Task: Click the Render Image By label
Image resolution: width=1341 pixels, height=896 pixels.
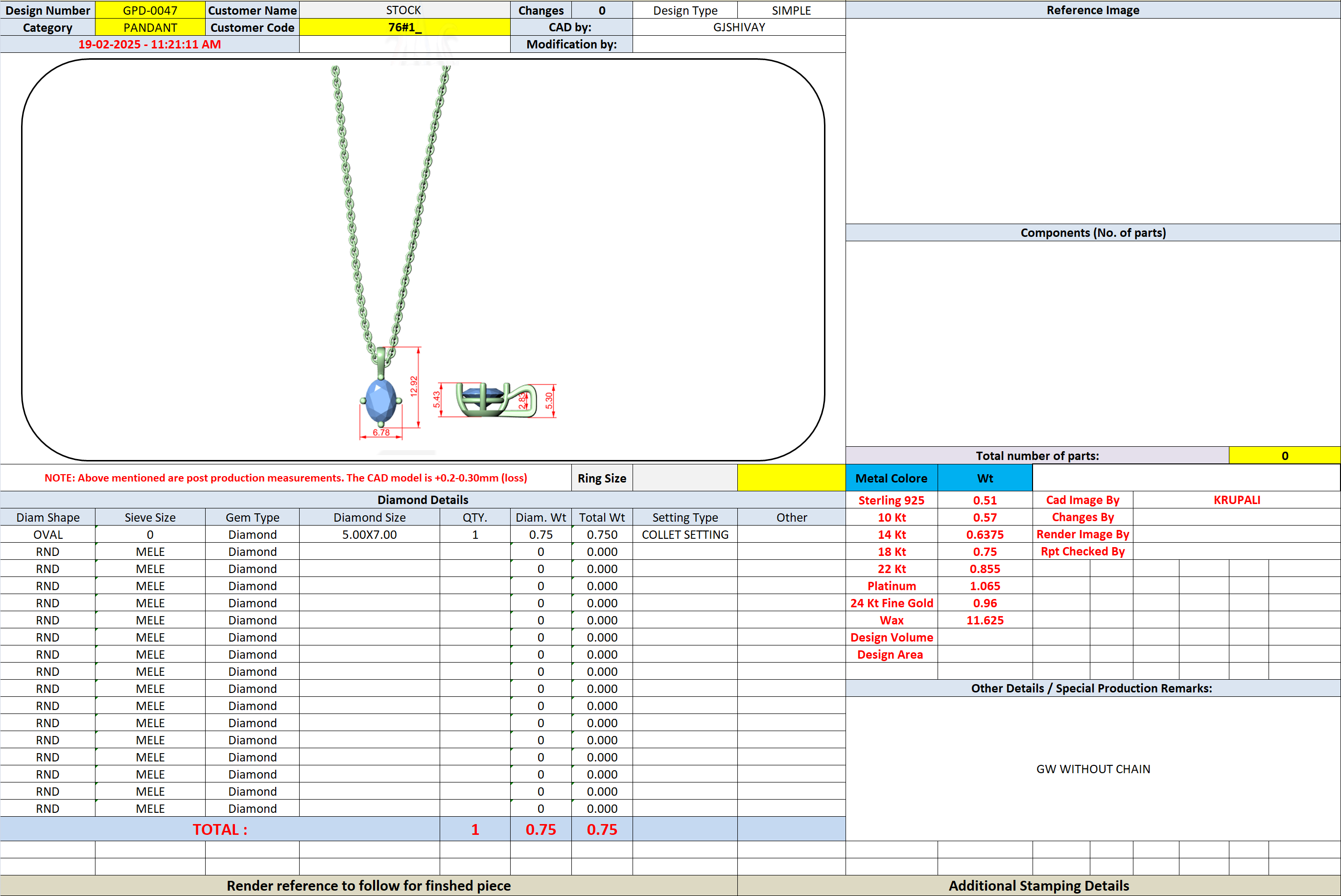Action: click(x=1082, y=534)
